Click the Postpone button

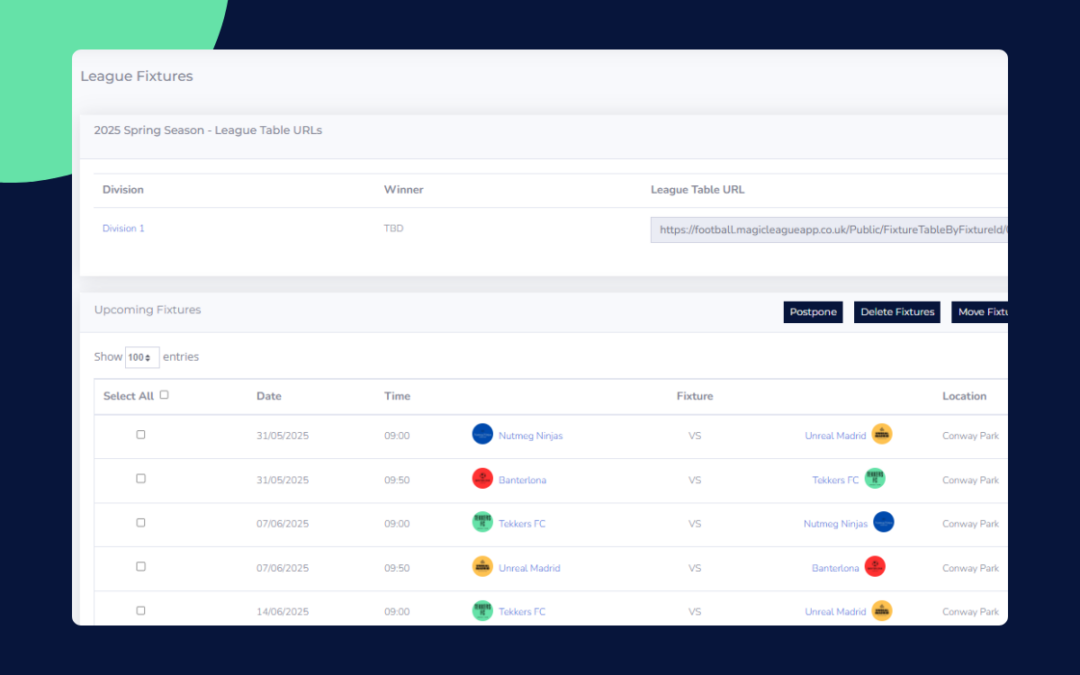click(813, 312)
